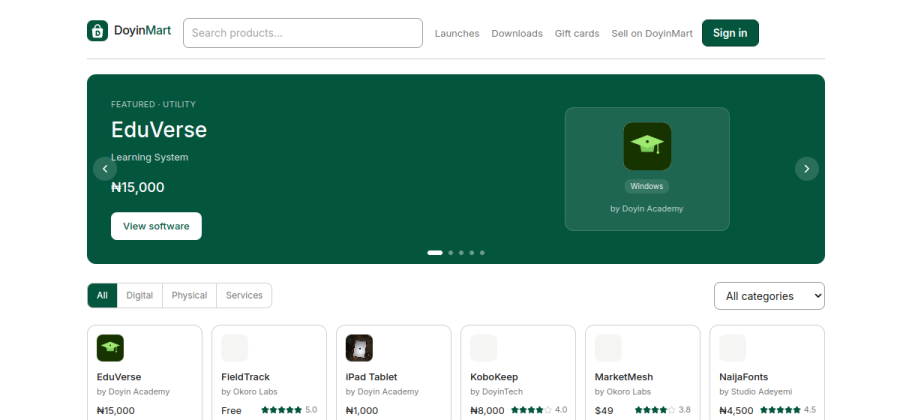The width and height of the screenshot is (900, 420).
Task: Click the EduVerse banner heading
Action: [x=159, y=130]
